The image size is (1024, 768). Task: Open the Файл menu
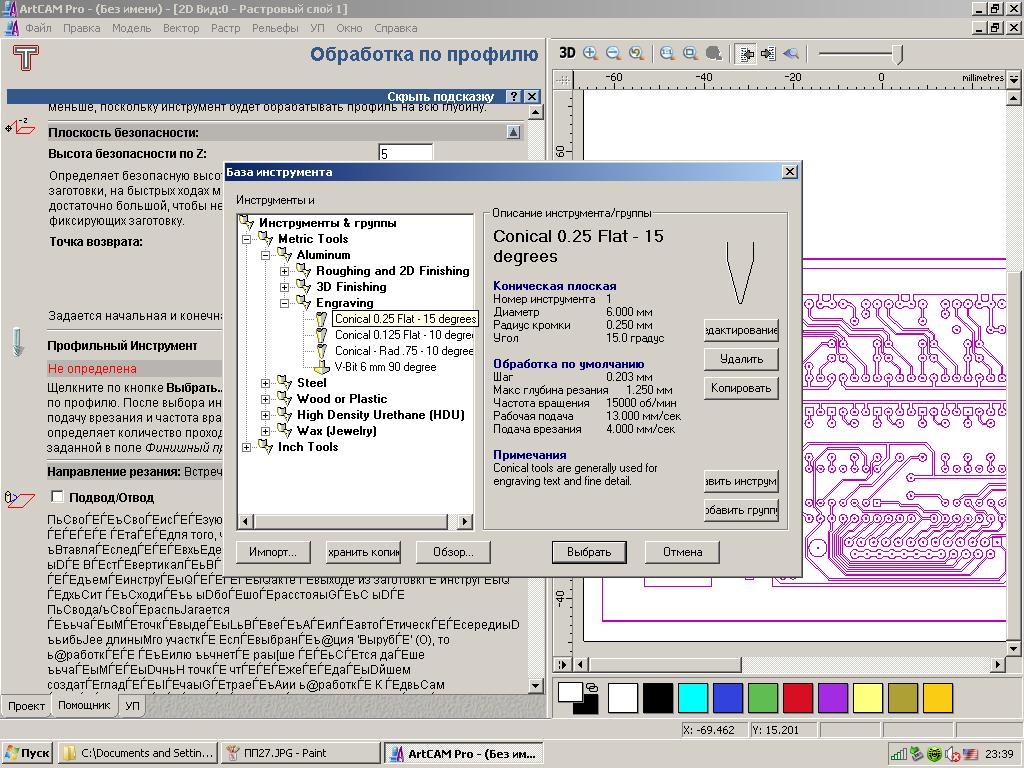tap(39, 28)
